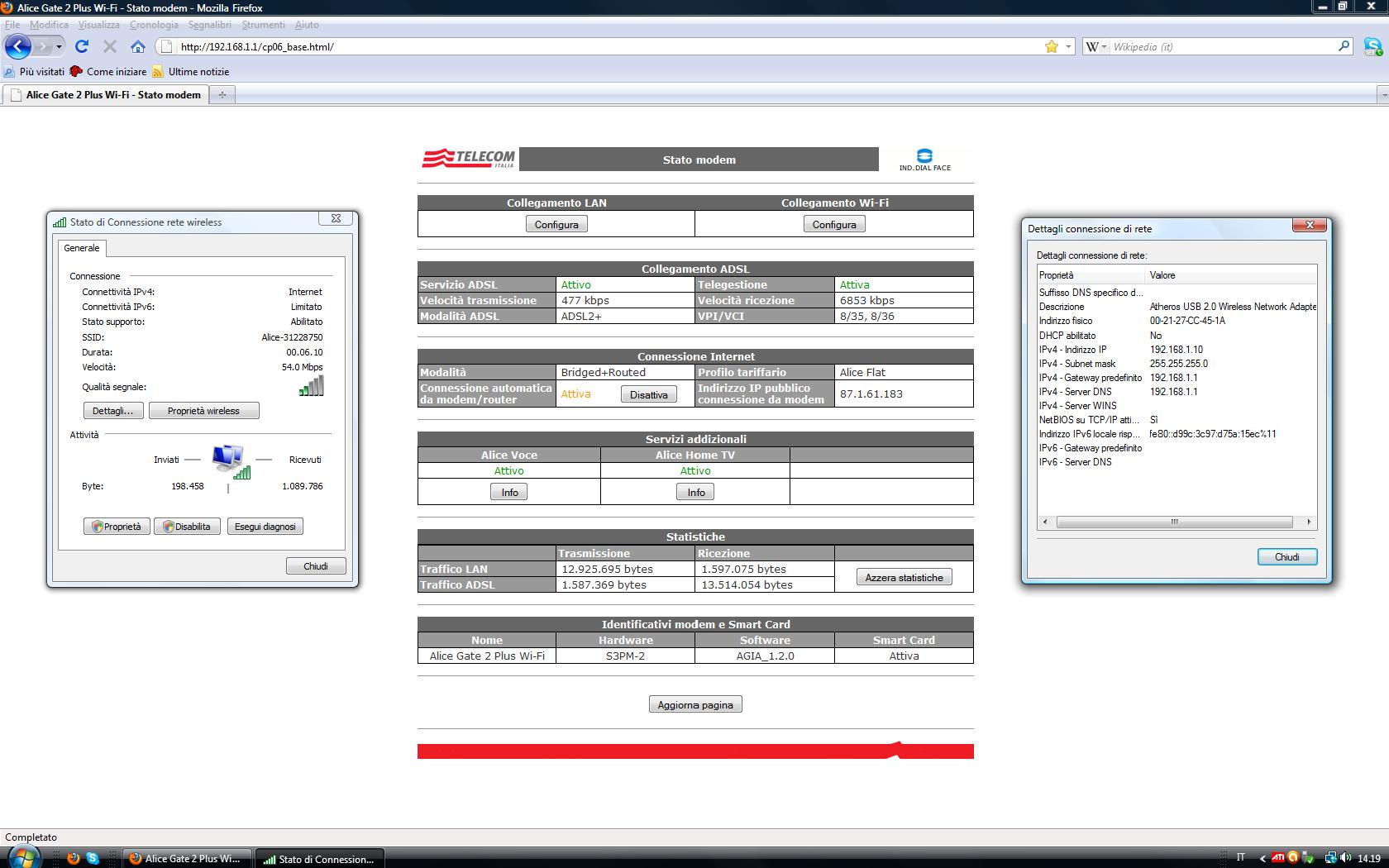The image size is (1389, 868).
Task: Click the network activity computers icon
Action: [231, 462]
